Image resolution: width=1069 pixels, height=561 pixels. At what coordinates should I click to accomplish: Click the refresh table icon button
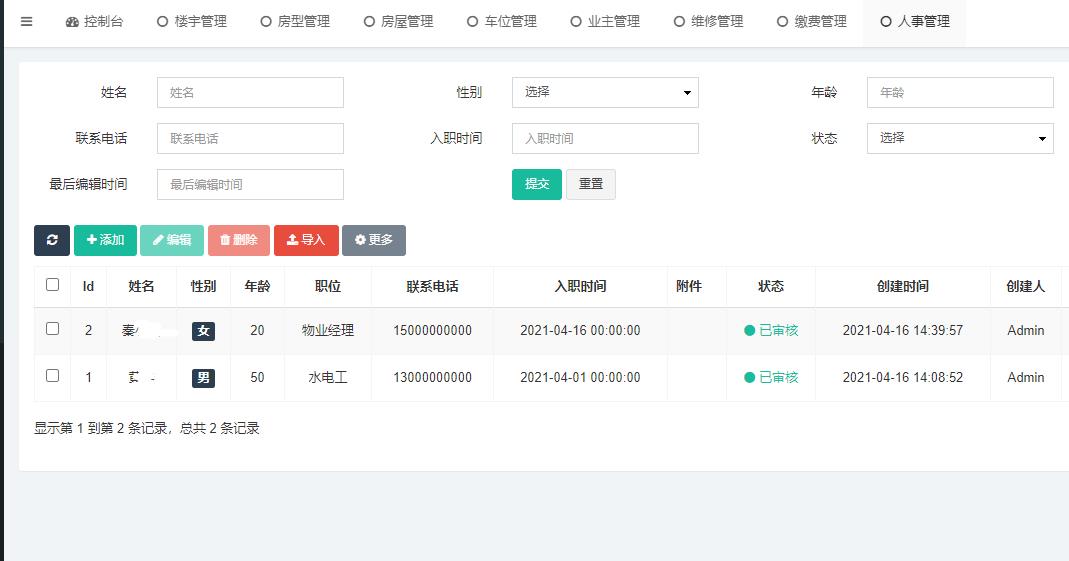click(52, 240)
